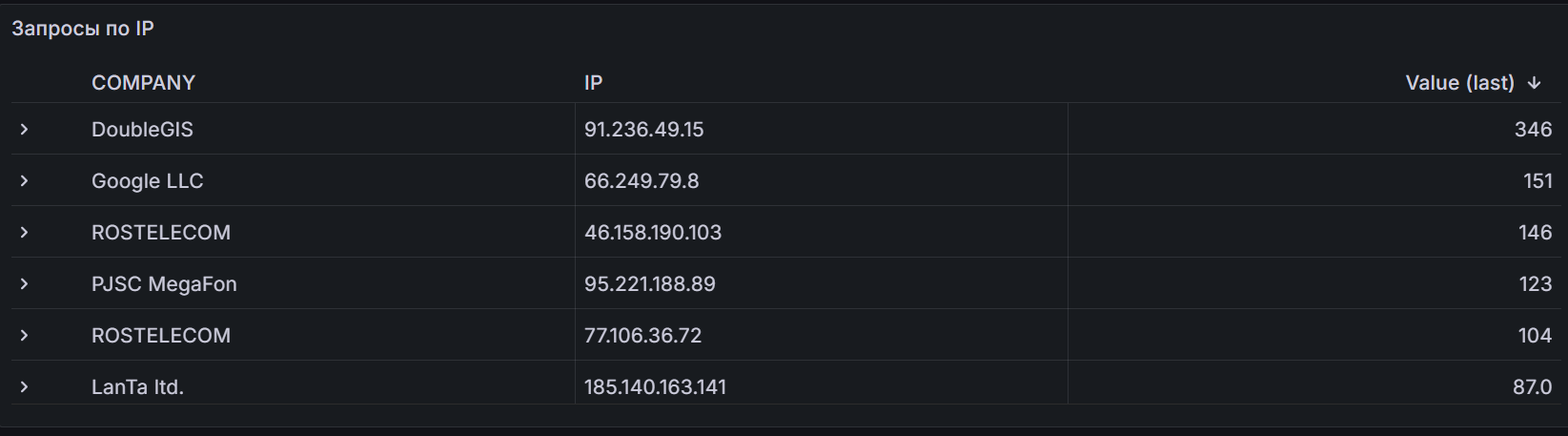Expand the LanTa ltd. row
The width and height of the screenshot is (1568, 436).
[25, 386]
